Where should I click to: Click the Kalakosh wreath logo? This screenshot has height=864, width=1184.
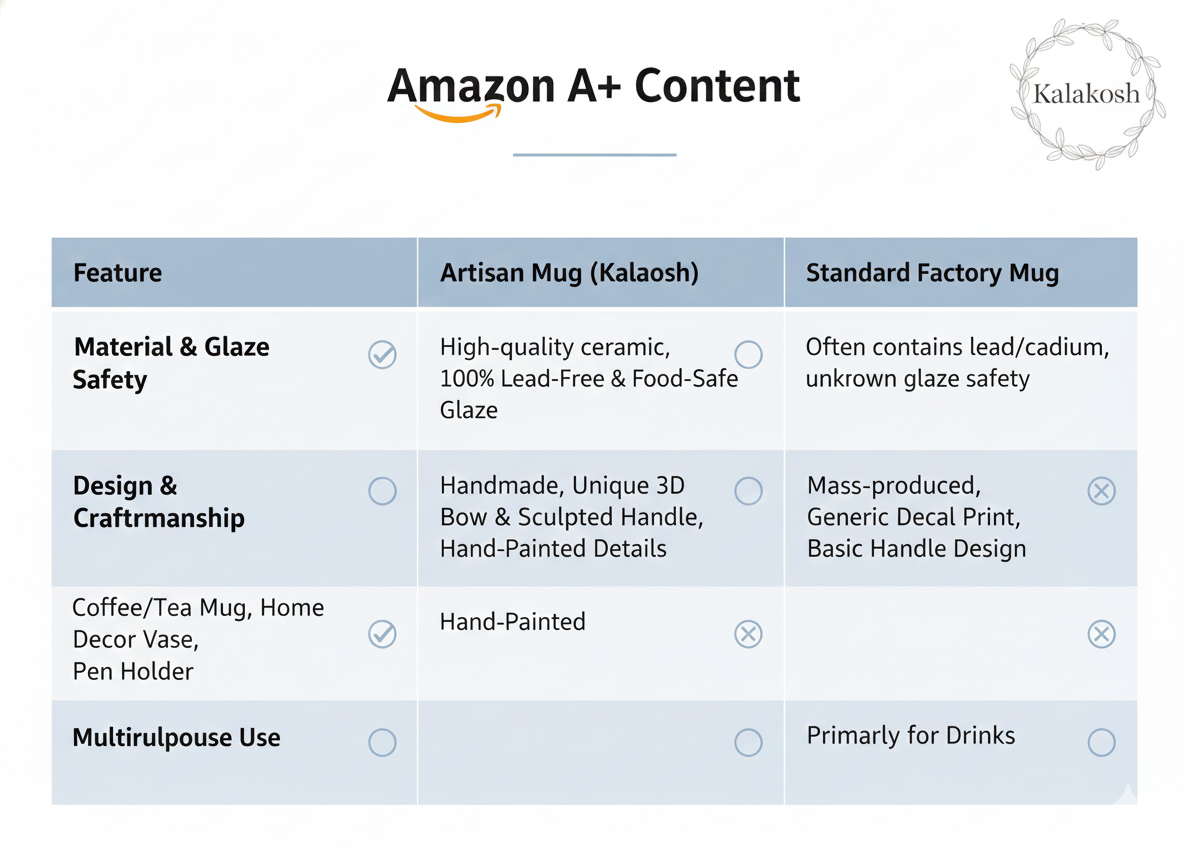click(1085, 93)
